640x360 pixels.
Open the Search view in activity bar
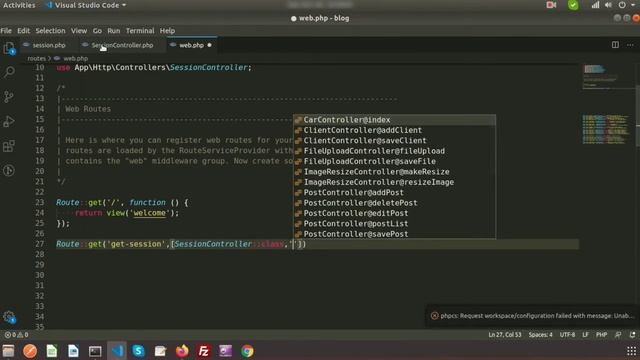pos(9,72)
